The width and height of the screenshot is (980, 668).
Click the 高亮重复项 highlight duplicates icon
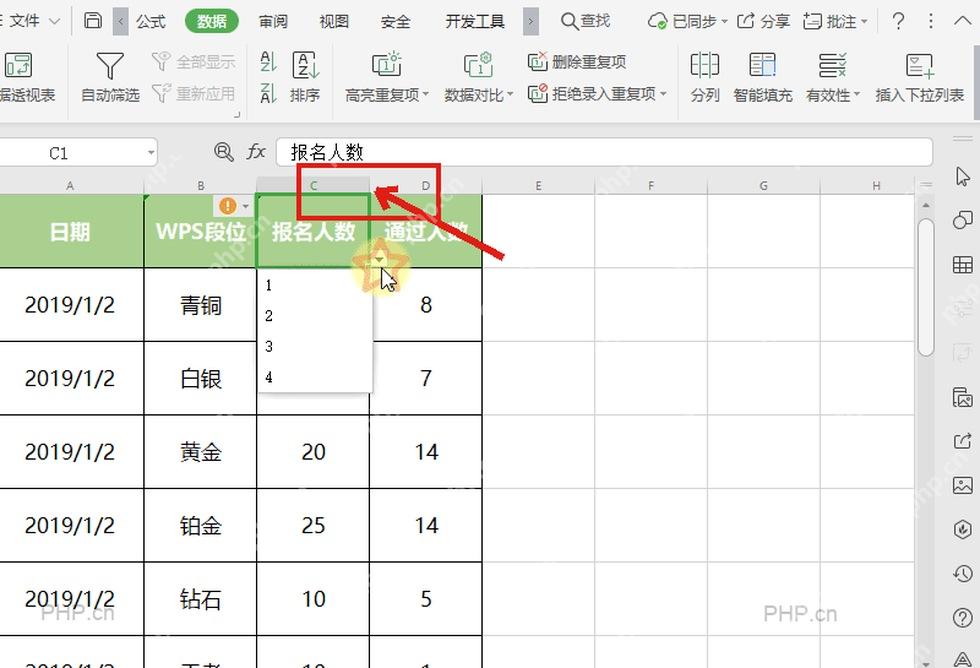pos(386,65)
